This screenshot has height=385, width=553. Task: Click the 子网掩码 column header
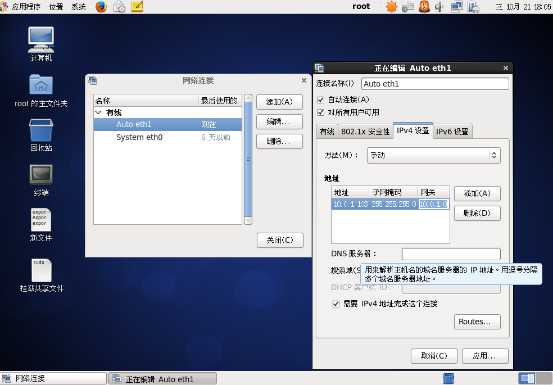pos(393,192)
